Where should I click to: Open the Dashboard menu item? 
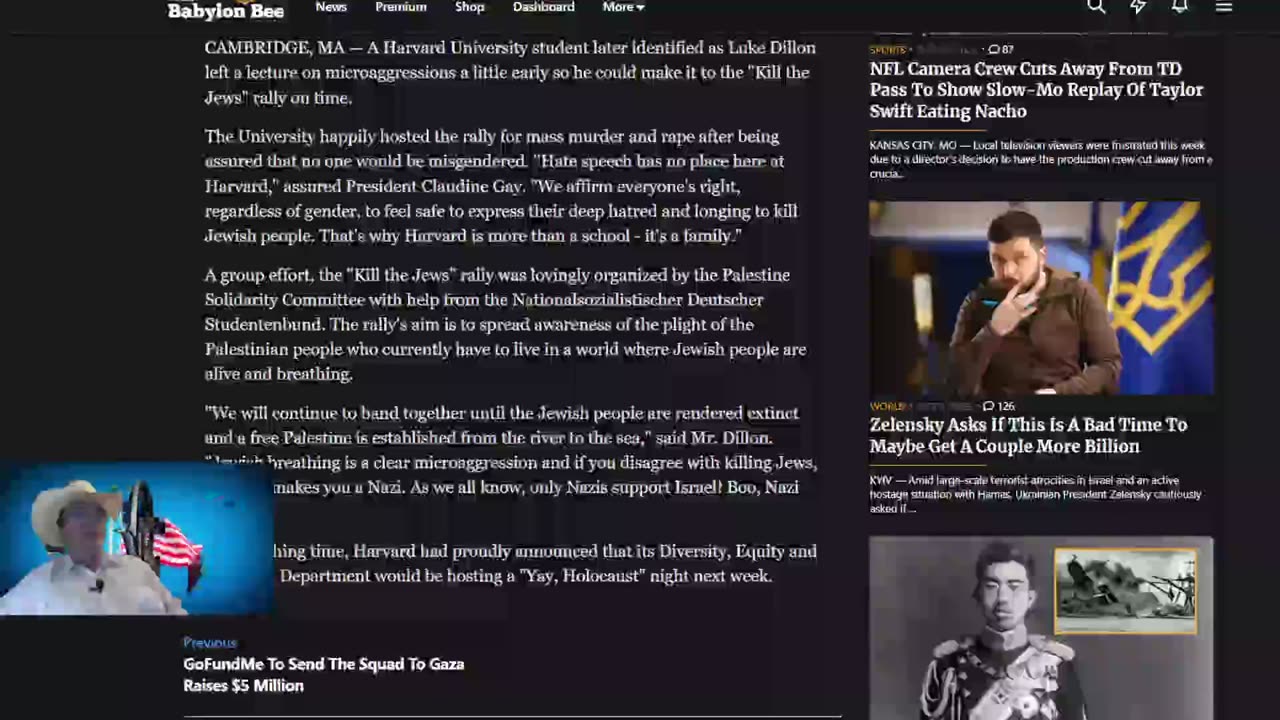(x=544, y=7)
